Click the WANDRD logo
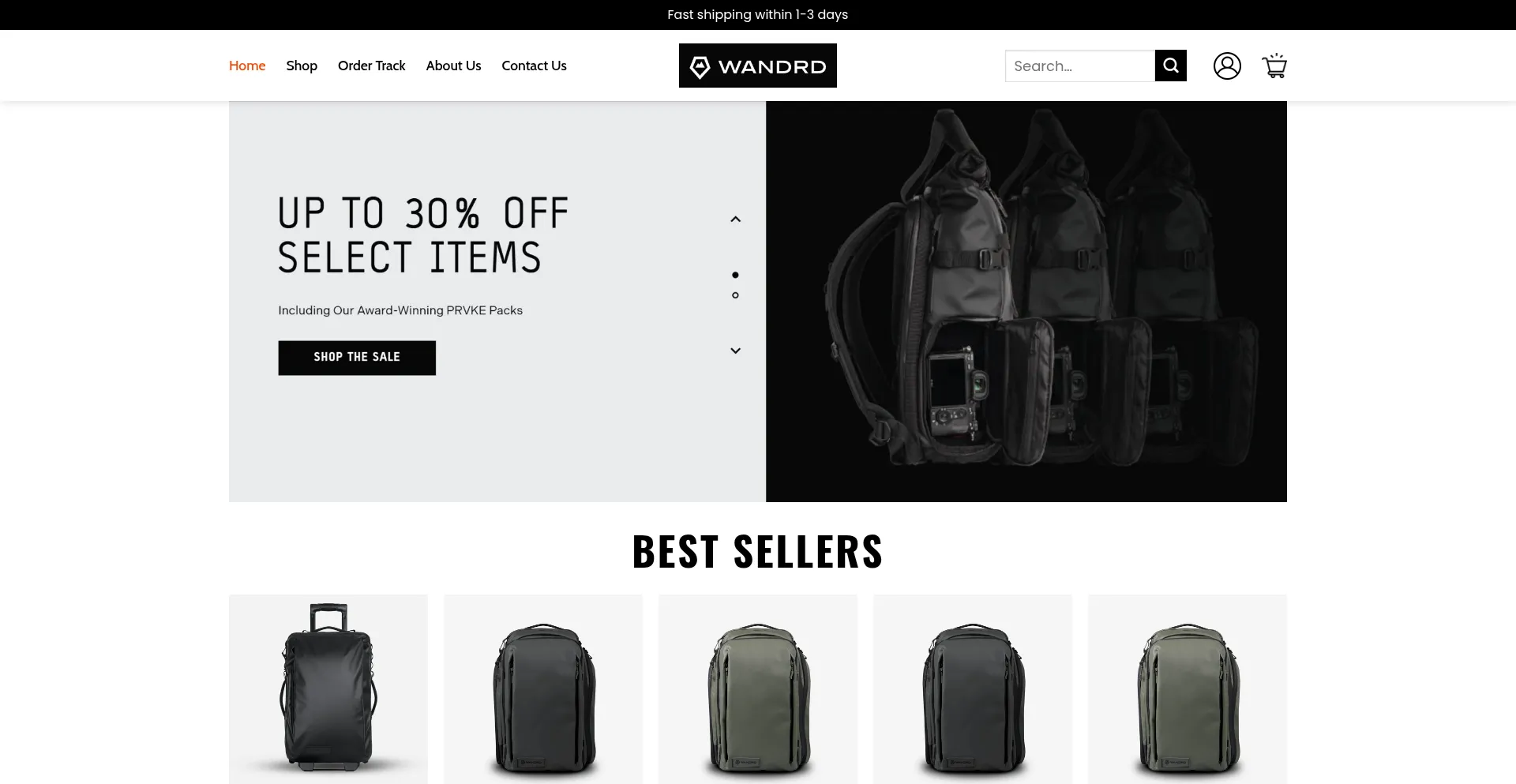This screenshot has height=784, width=1516. tap(758, 66)
